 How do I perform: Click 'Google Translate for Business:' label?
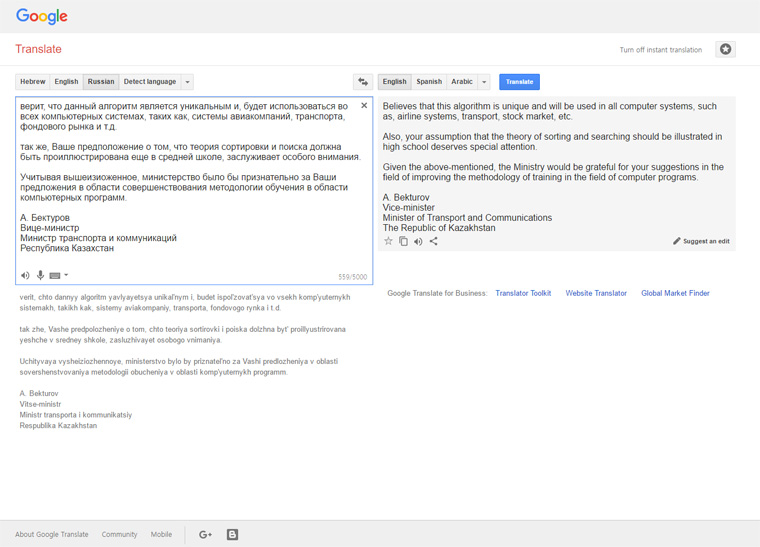[x=437, y=293]
